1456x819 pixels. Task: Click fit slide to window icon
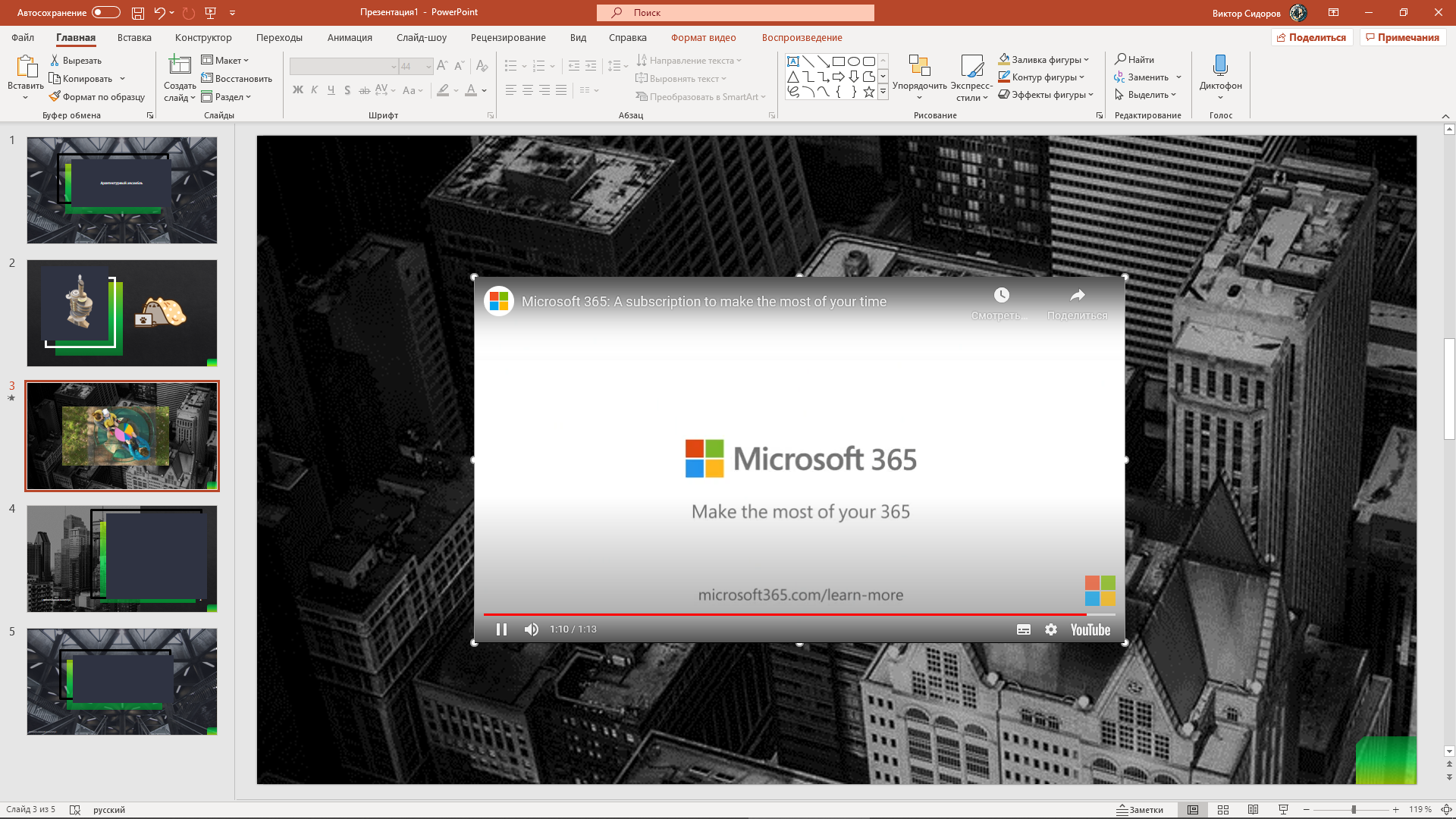pyautogui.click(x=1446, y=810)
